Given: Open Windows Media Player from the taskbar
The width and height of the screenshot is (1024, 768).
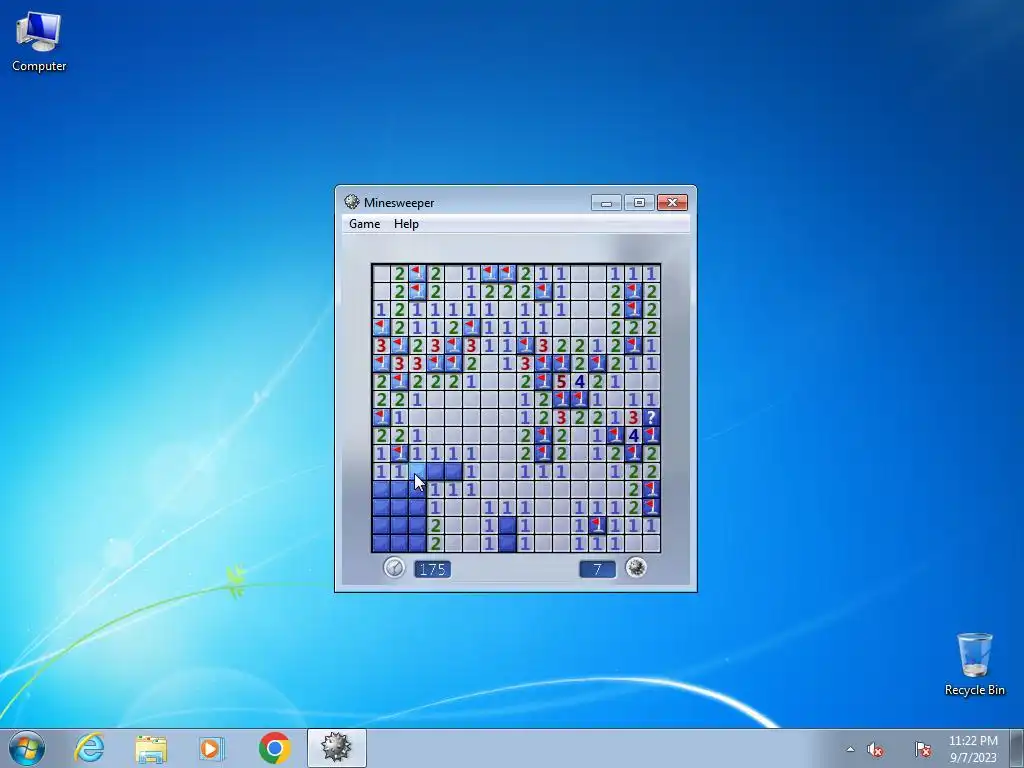Looking at the screenshot, I should 212,748.
